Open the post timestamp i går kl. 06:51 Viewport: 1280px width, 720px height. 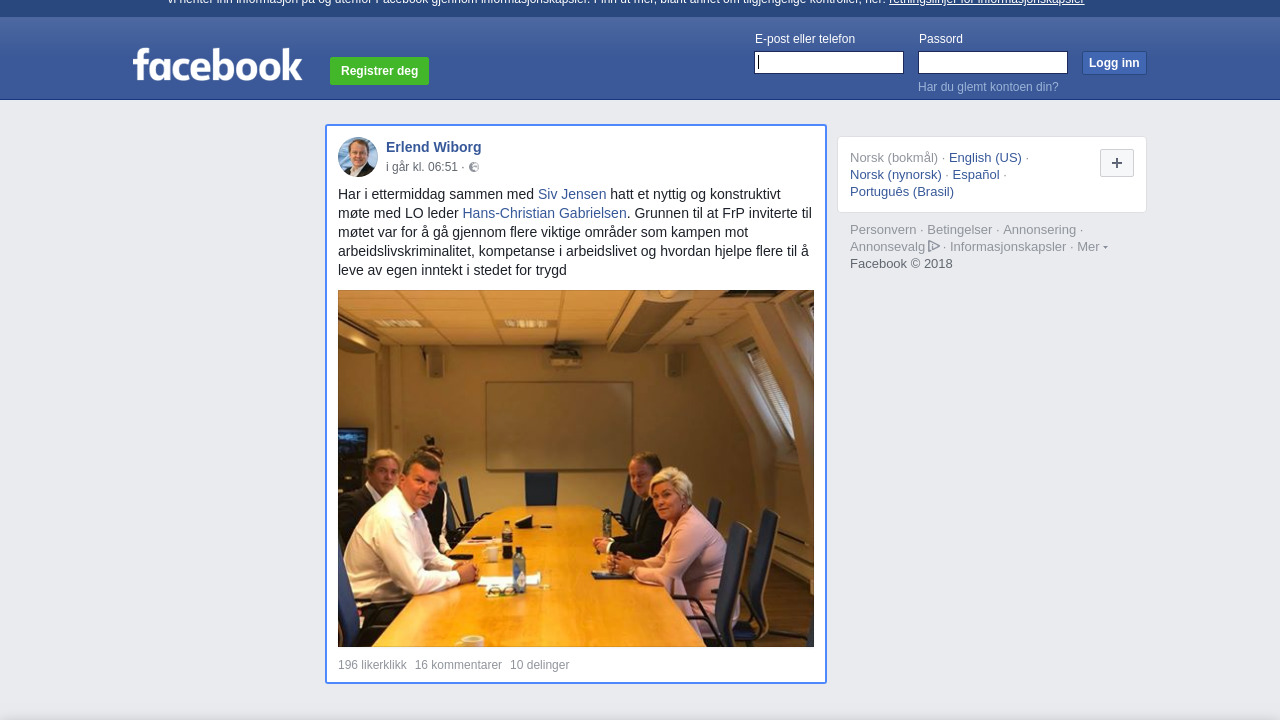(422, 167)
